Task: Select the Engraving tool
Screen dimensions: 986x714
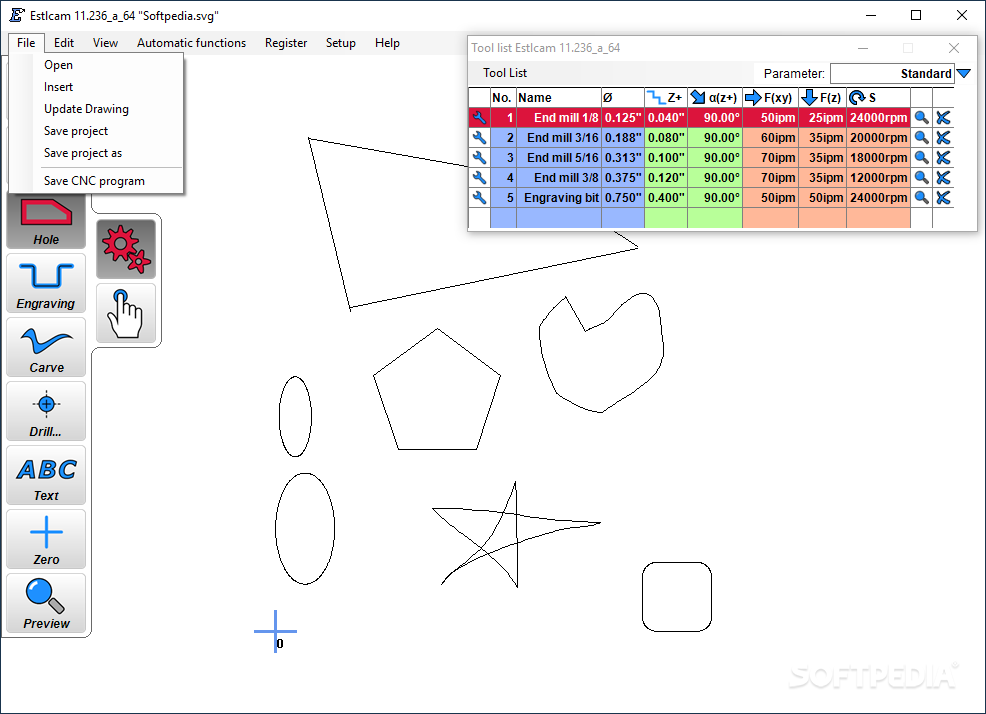Action: tap(46, 283)
